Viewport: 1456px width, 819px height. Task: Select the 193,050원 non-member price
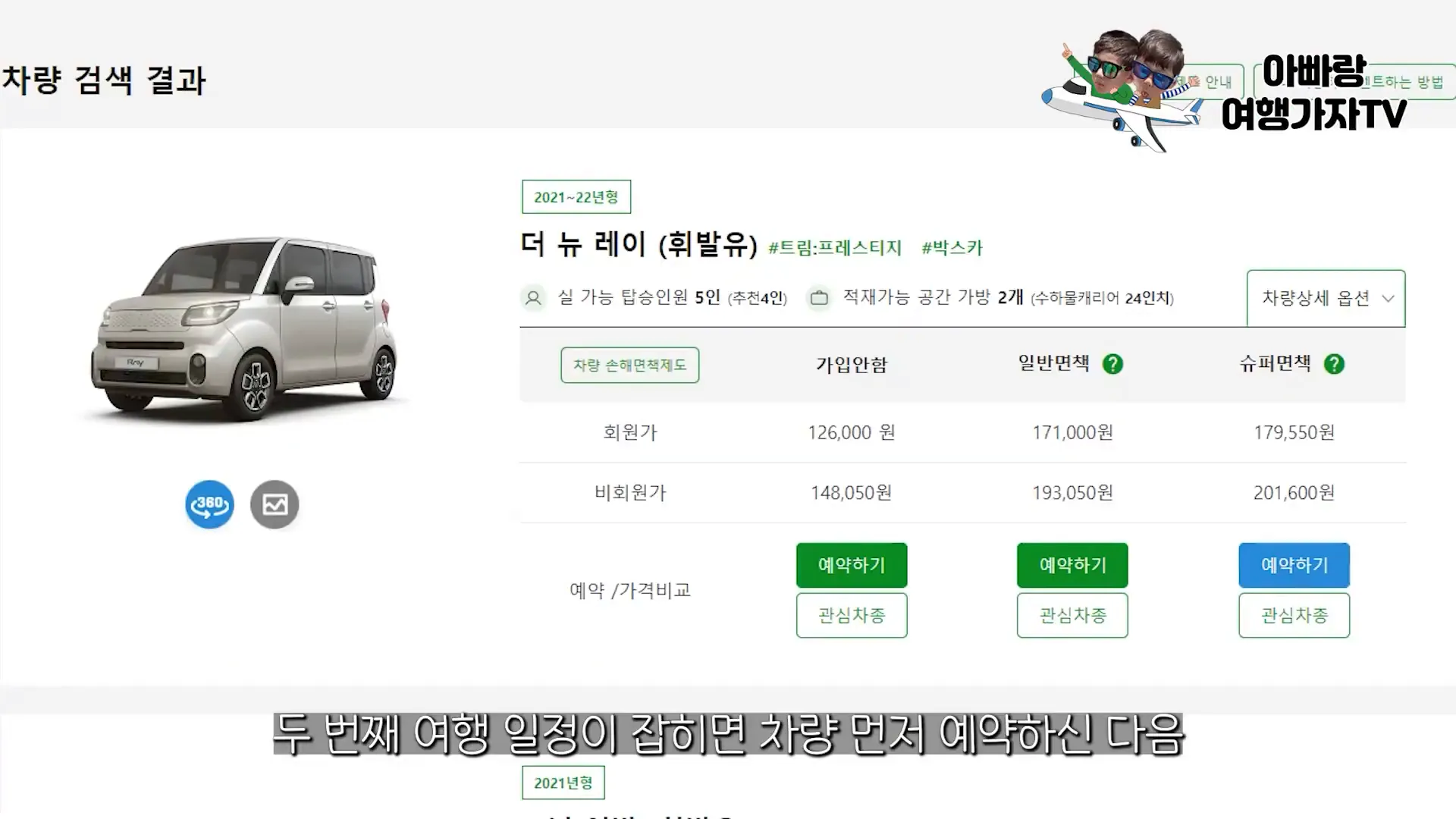[x=1072, y=493]
